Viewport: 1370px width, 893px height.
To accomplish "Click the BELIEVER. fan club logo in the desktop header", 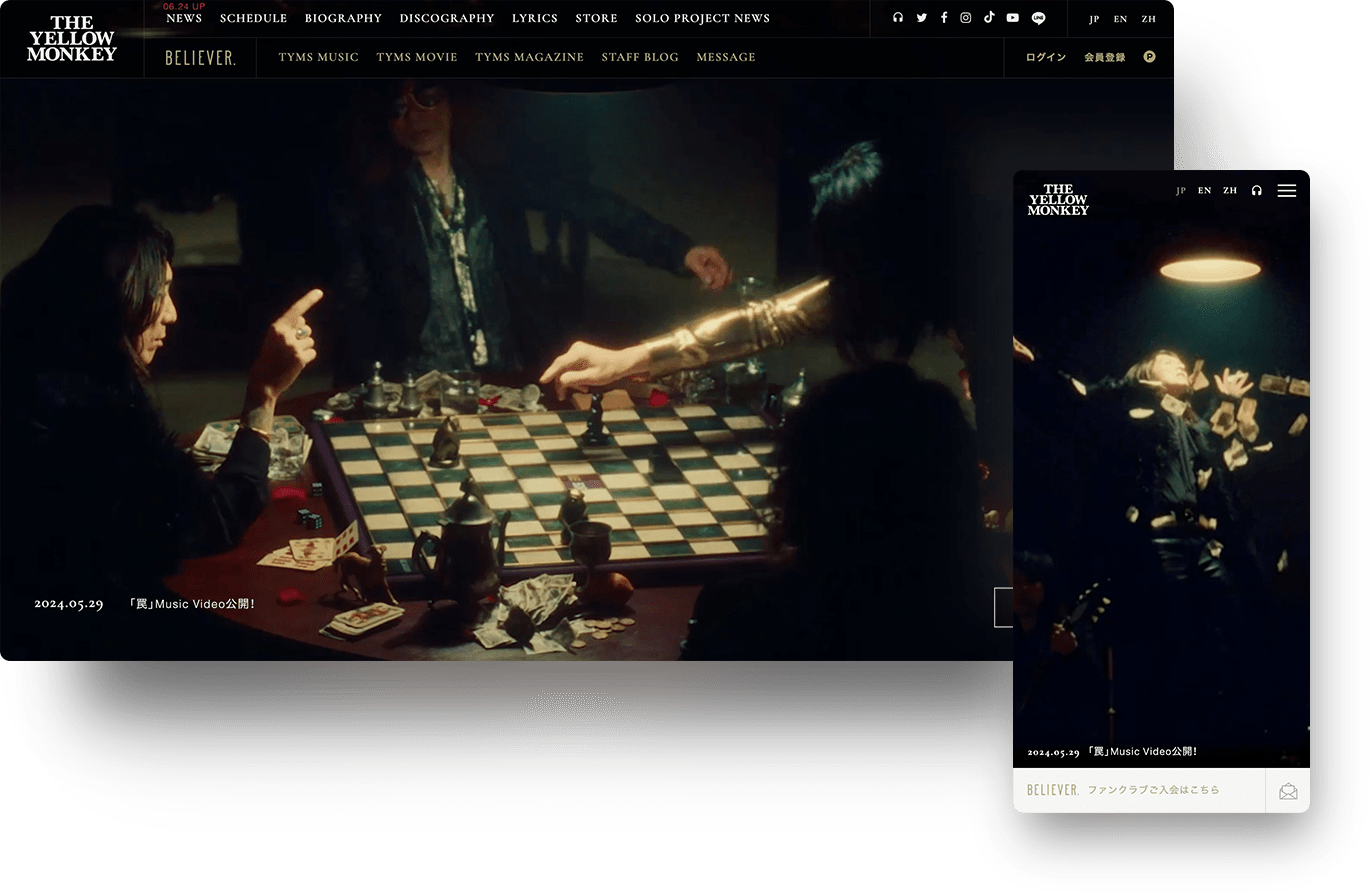I will 200,57.
